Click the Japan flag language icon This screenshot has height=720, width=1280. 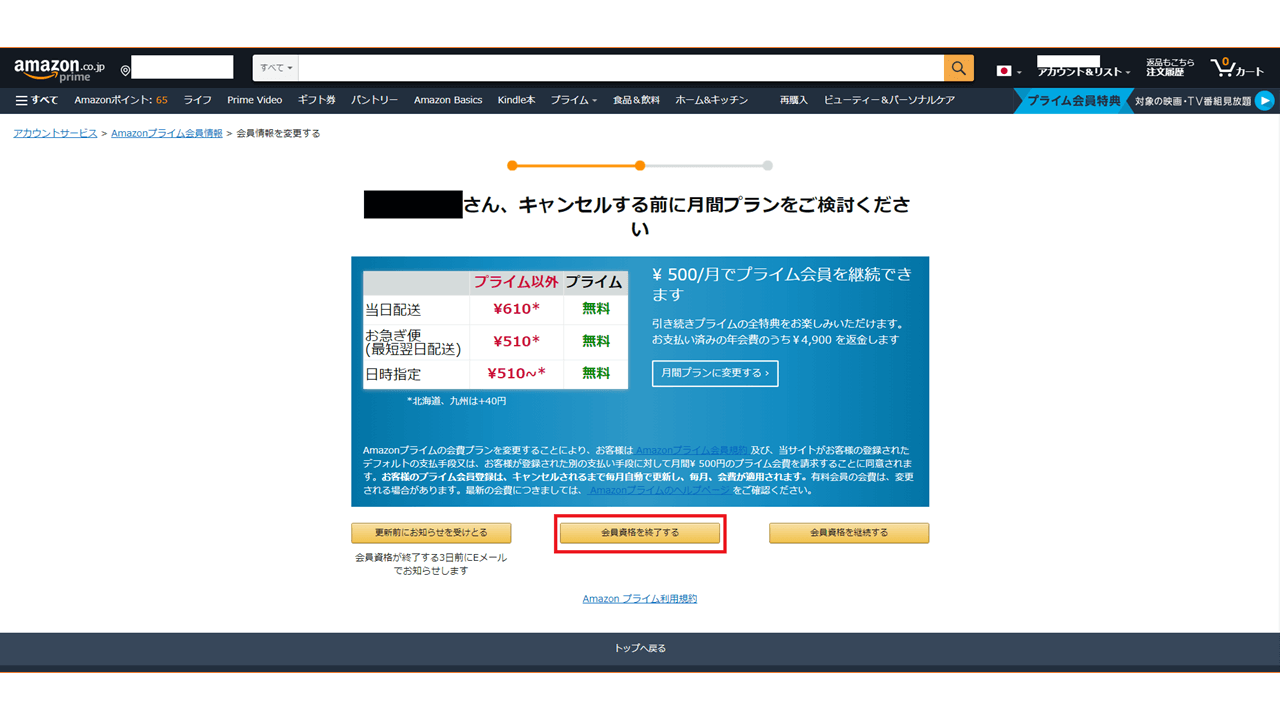pyautogui.click(x=1003, y=70)
